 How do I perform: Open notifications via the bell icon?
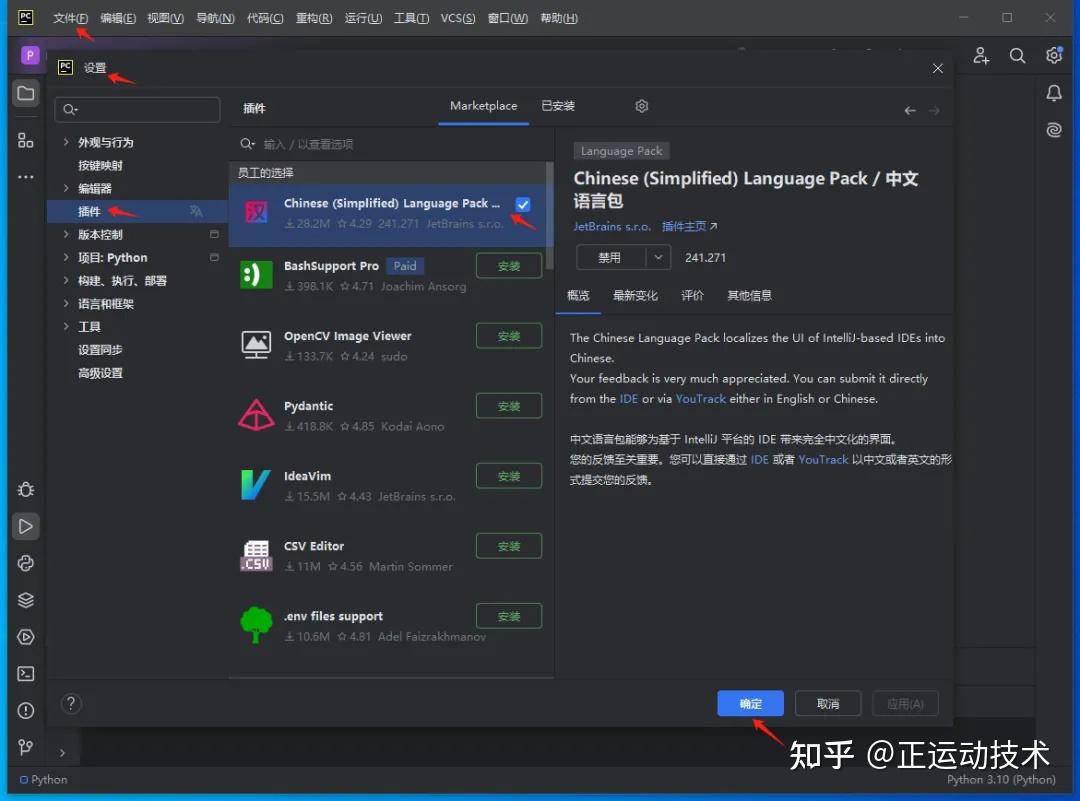[x=1054, y=93]
